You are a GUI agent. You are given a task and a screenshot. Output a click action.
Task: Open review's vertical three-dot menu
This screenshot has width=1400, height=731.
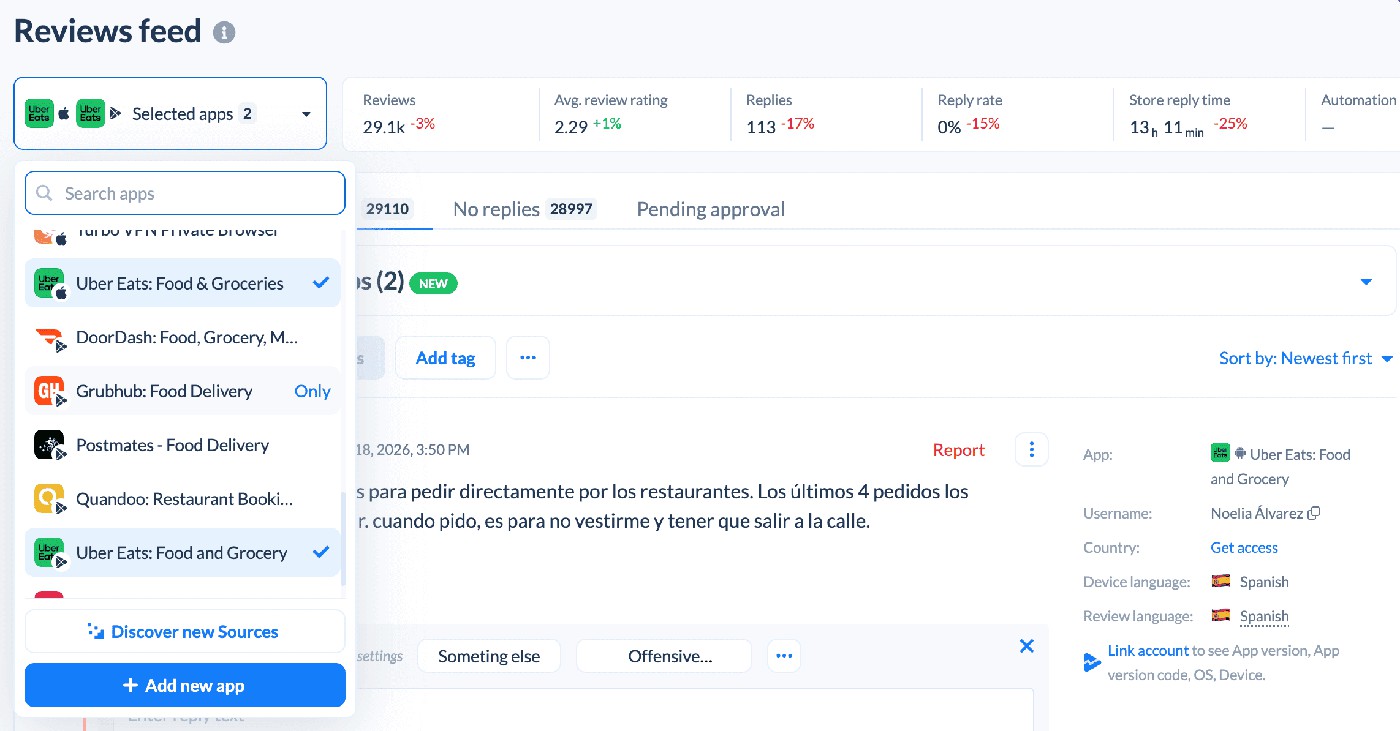(1031, 449)
